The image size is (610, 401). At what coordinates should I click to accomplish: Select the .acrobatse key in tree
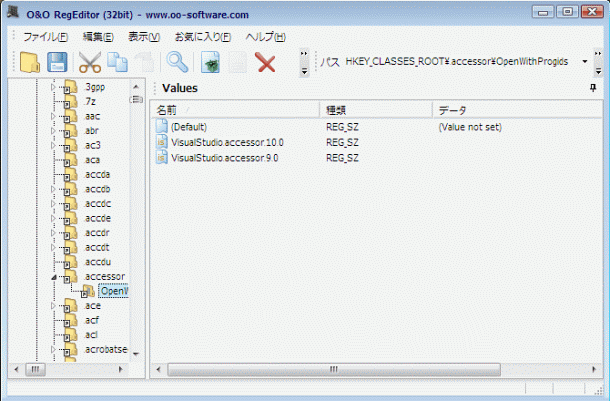pos(105,349)
